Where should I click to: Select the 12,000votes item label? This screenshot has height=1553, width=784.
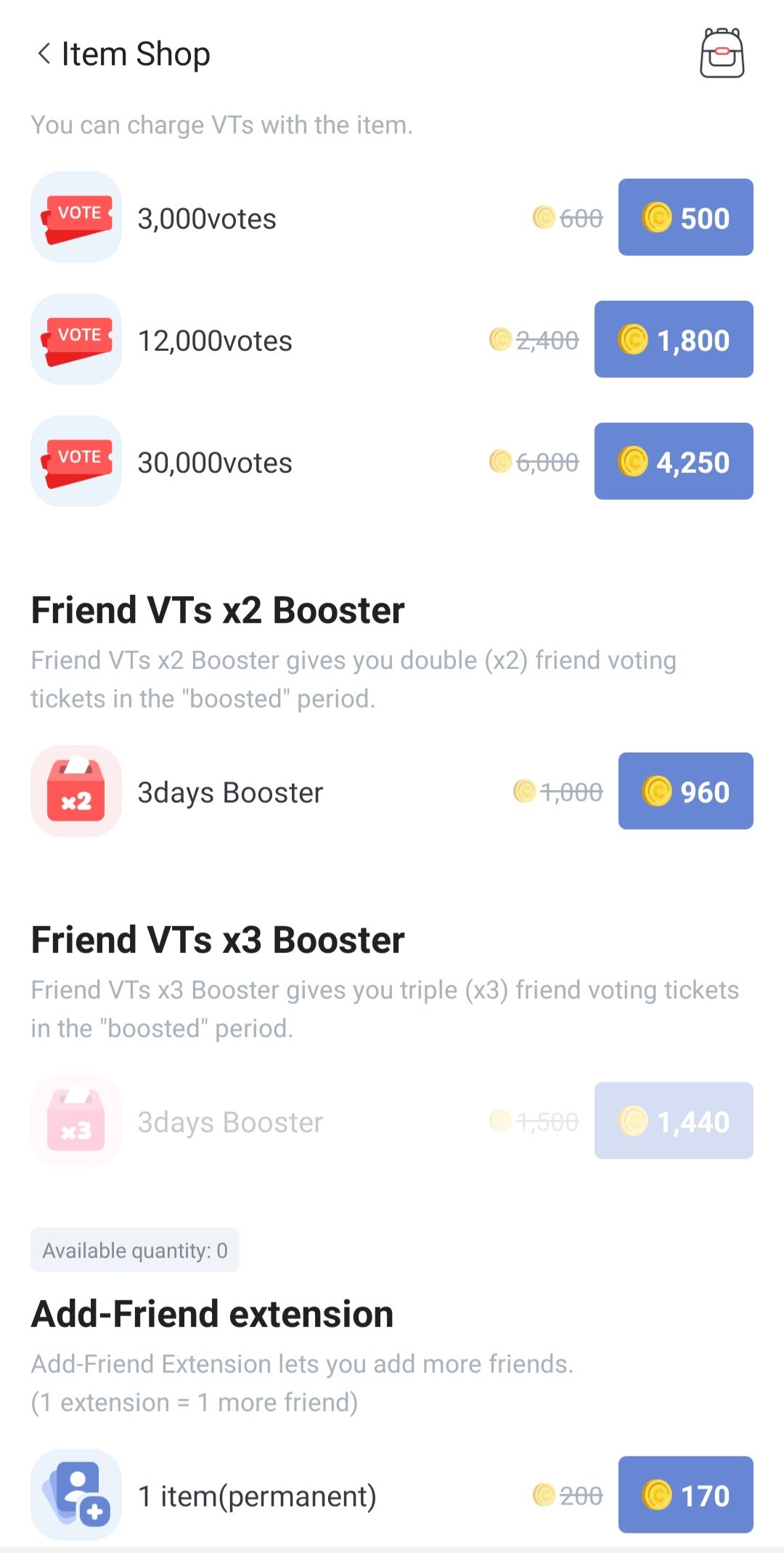pos(215,341)
